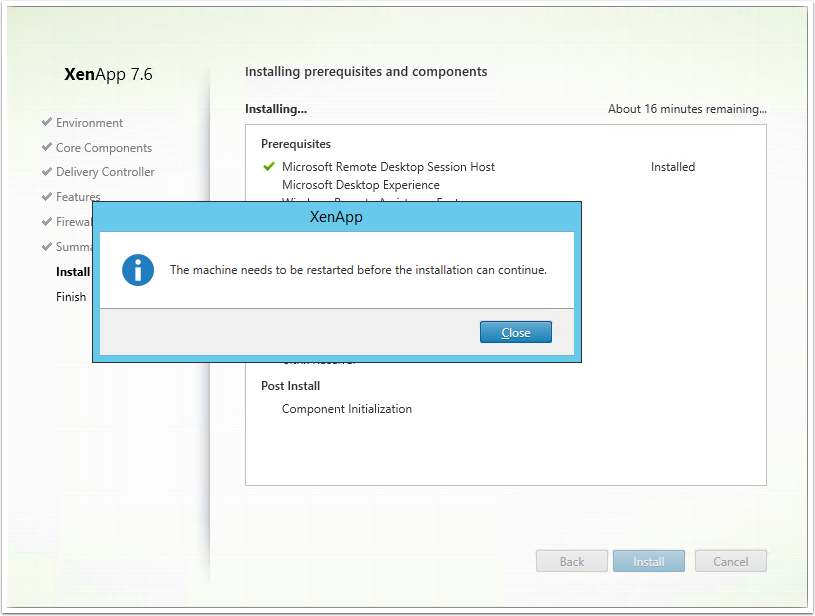Select the Install step in sidebar
This screenshot has width=815, height=616.
coord(73,272)
